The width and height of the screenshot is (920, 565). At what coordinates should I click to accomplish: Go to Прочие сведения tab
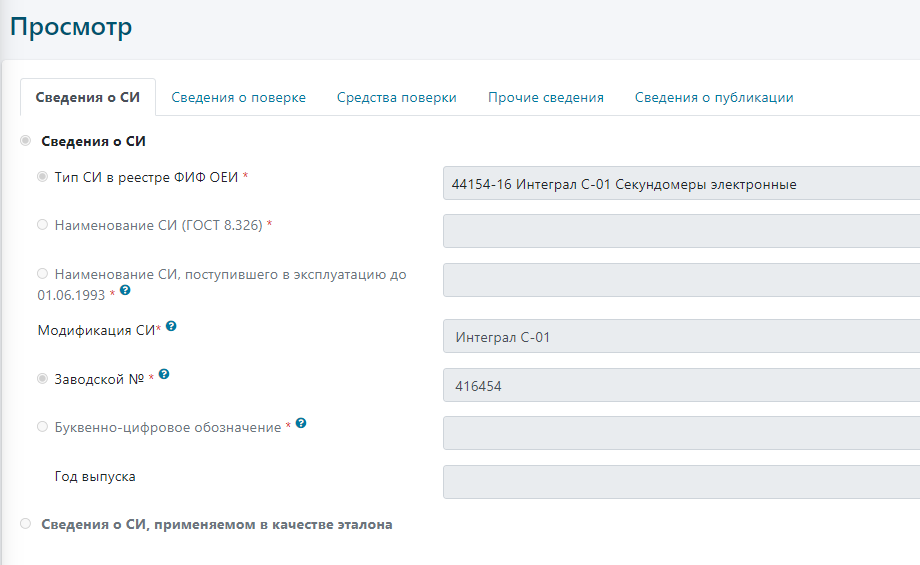pyautogui.click(x=545, y=98)
